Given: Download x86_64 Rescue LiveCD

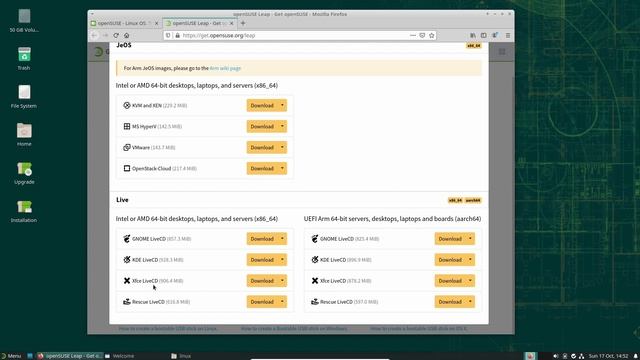Looking at the screenshot, I should click(x=262, y=302).
